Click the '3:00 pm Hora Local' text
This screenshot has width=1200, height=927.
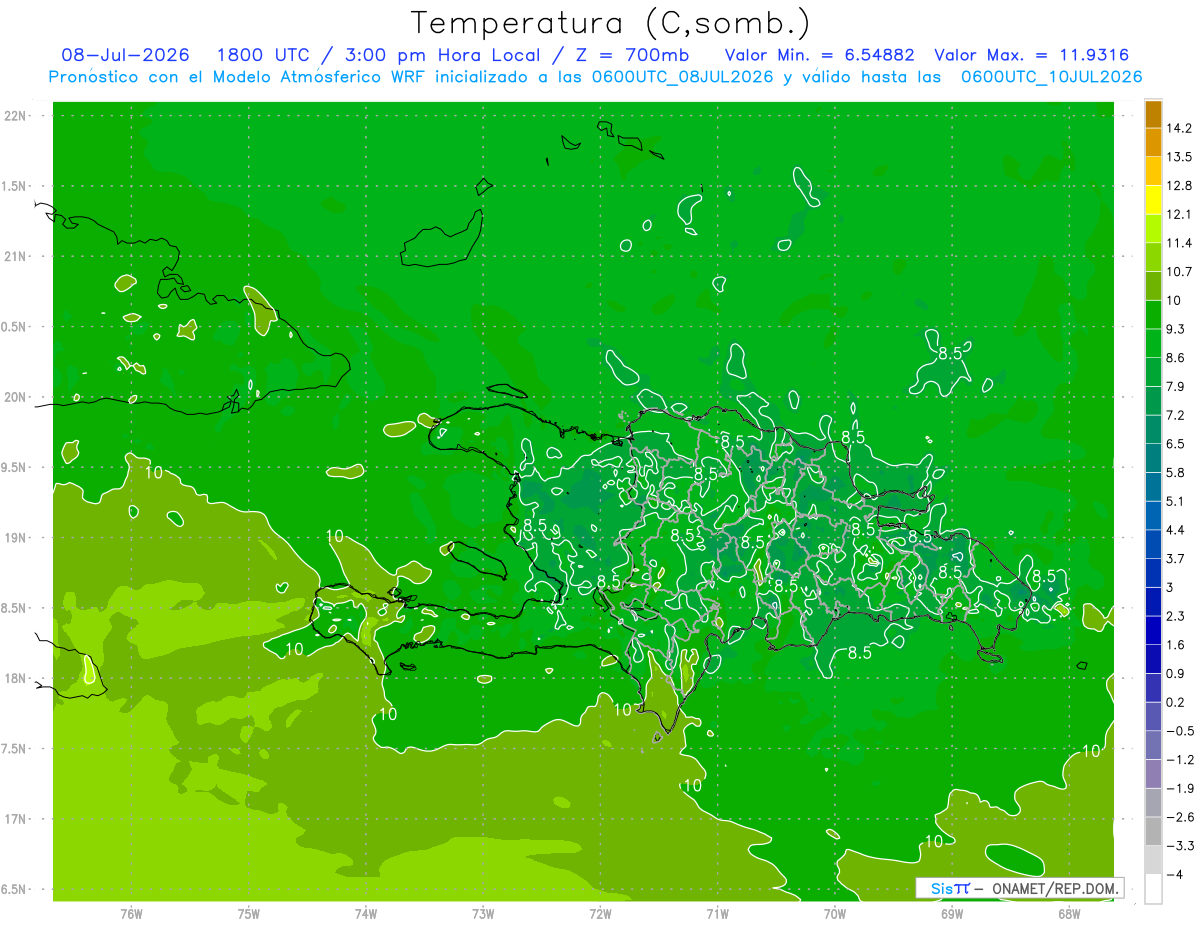tap(441, 55)
